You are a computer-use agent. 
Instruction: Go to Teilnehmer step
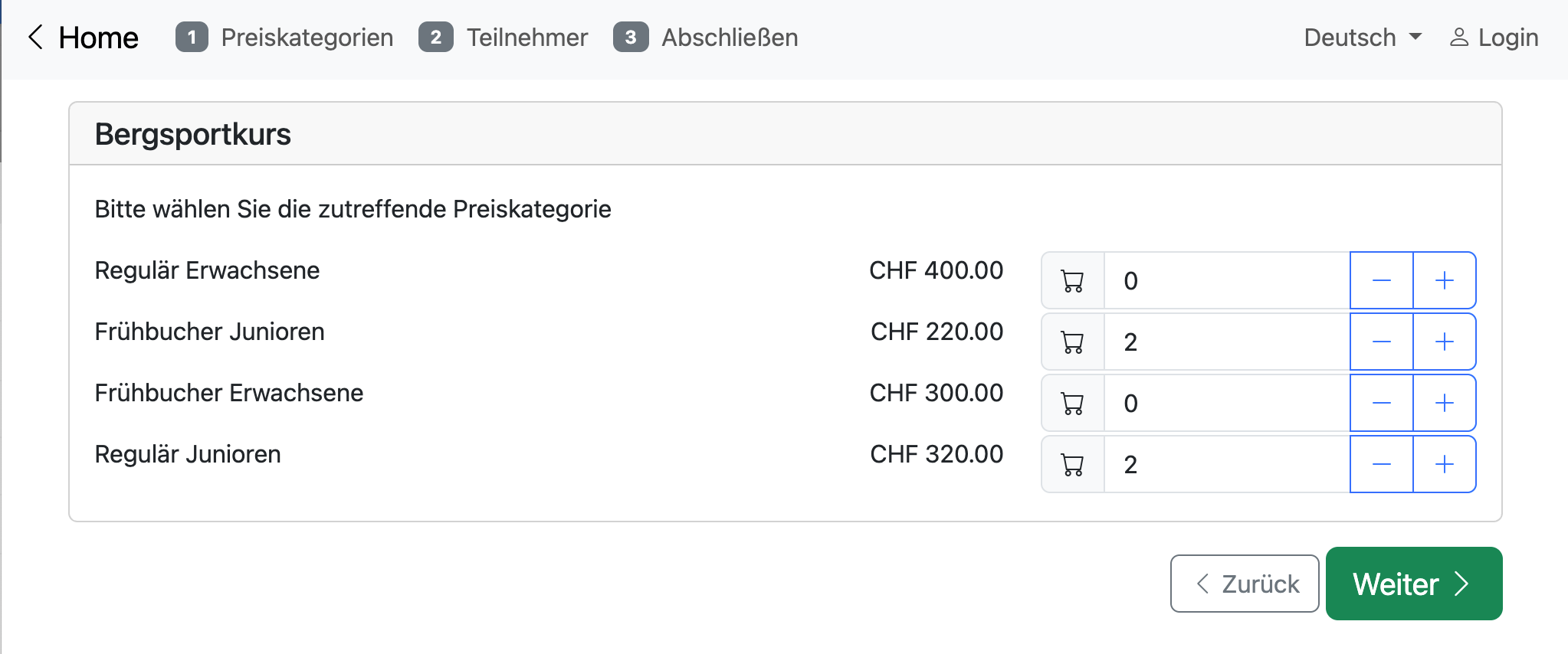(x=504, y=38)
